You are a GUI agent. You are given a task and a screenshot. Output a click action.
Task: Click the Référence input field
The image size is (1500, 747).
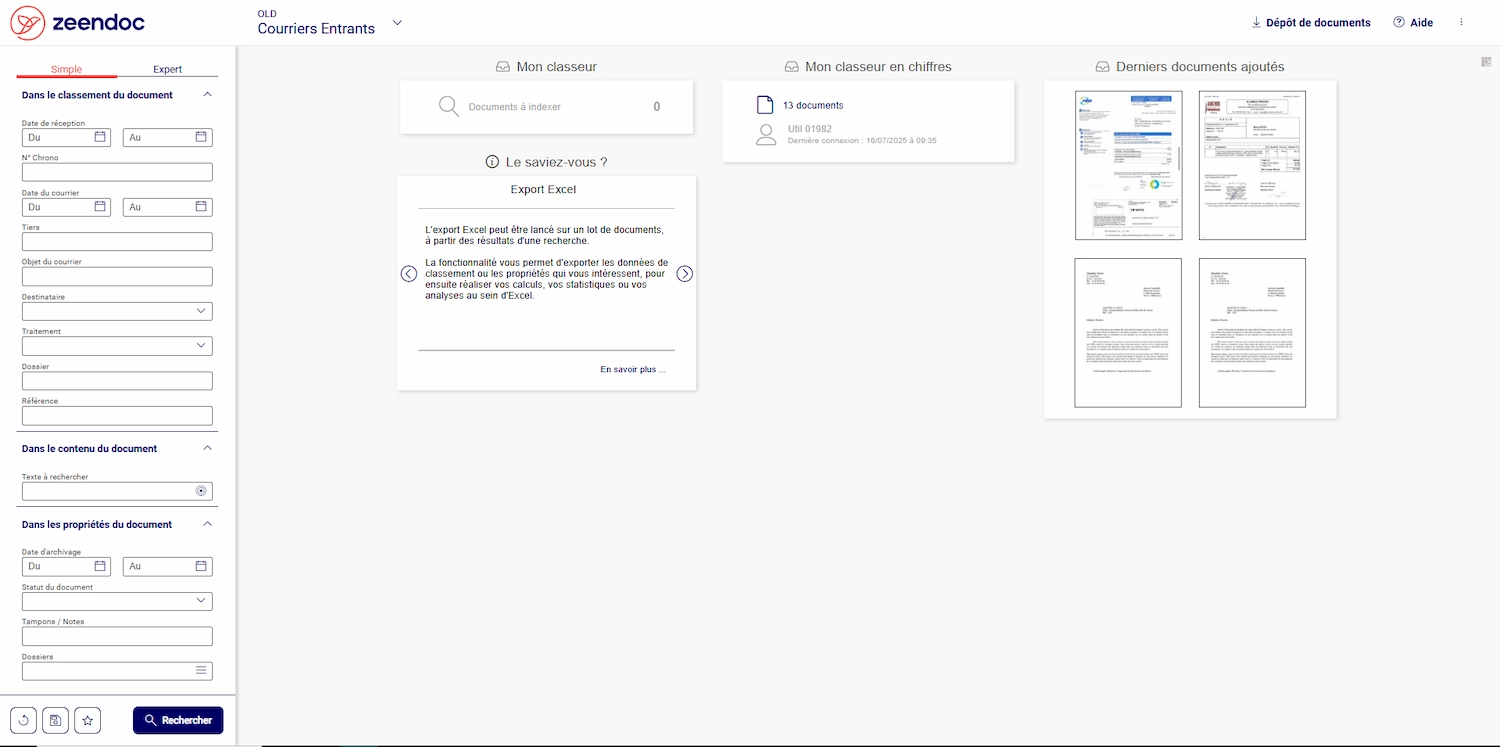coord(117,416)
